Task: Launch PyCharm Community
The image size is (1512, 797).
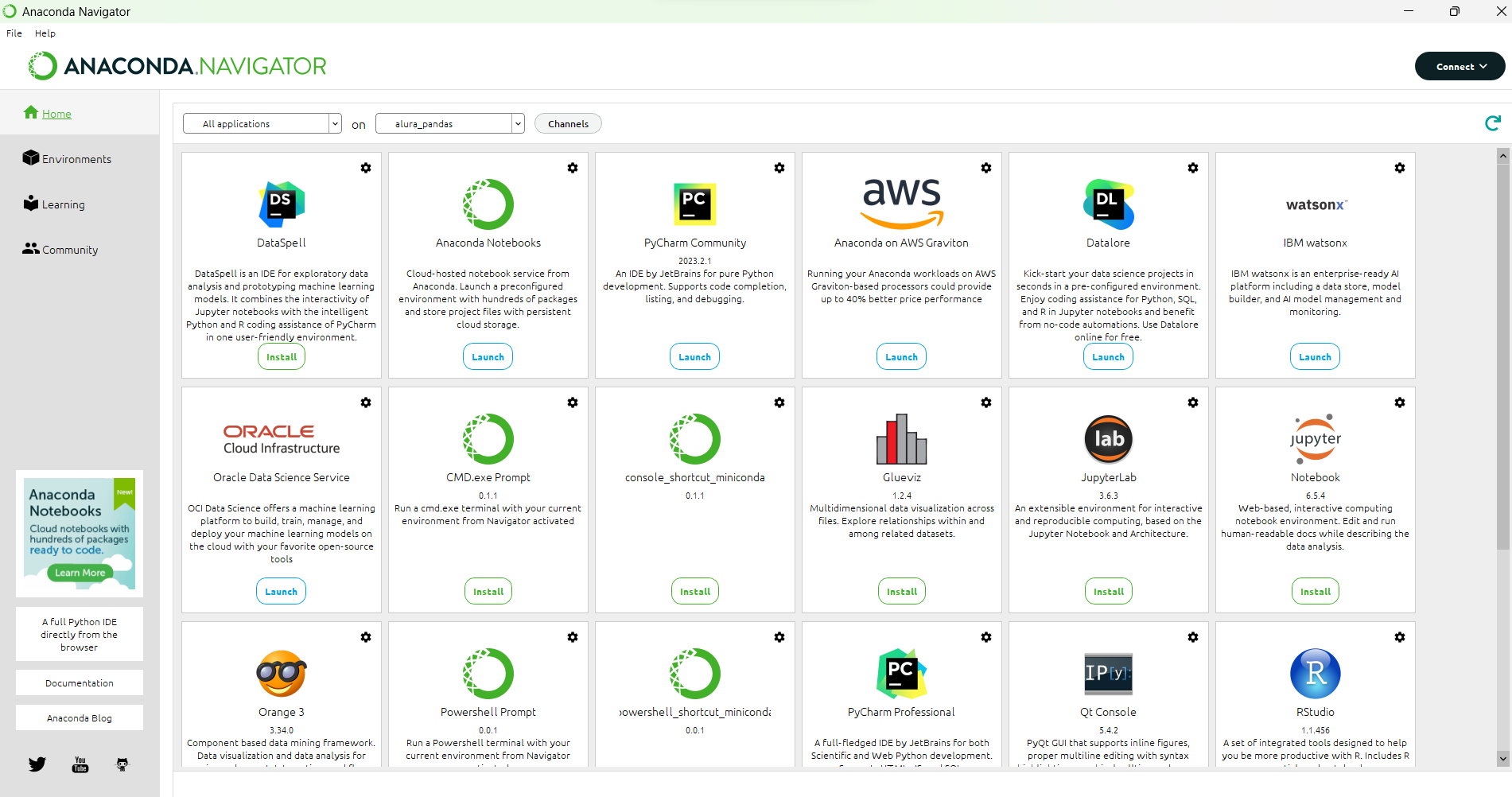Action: (695, 357)
